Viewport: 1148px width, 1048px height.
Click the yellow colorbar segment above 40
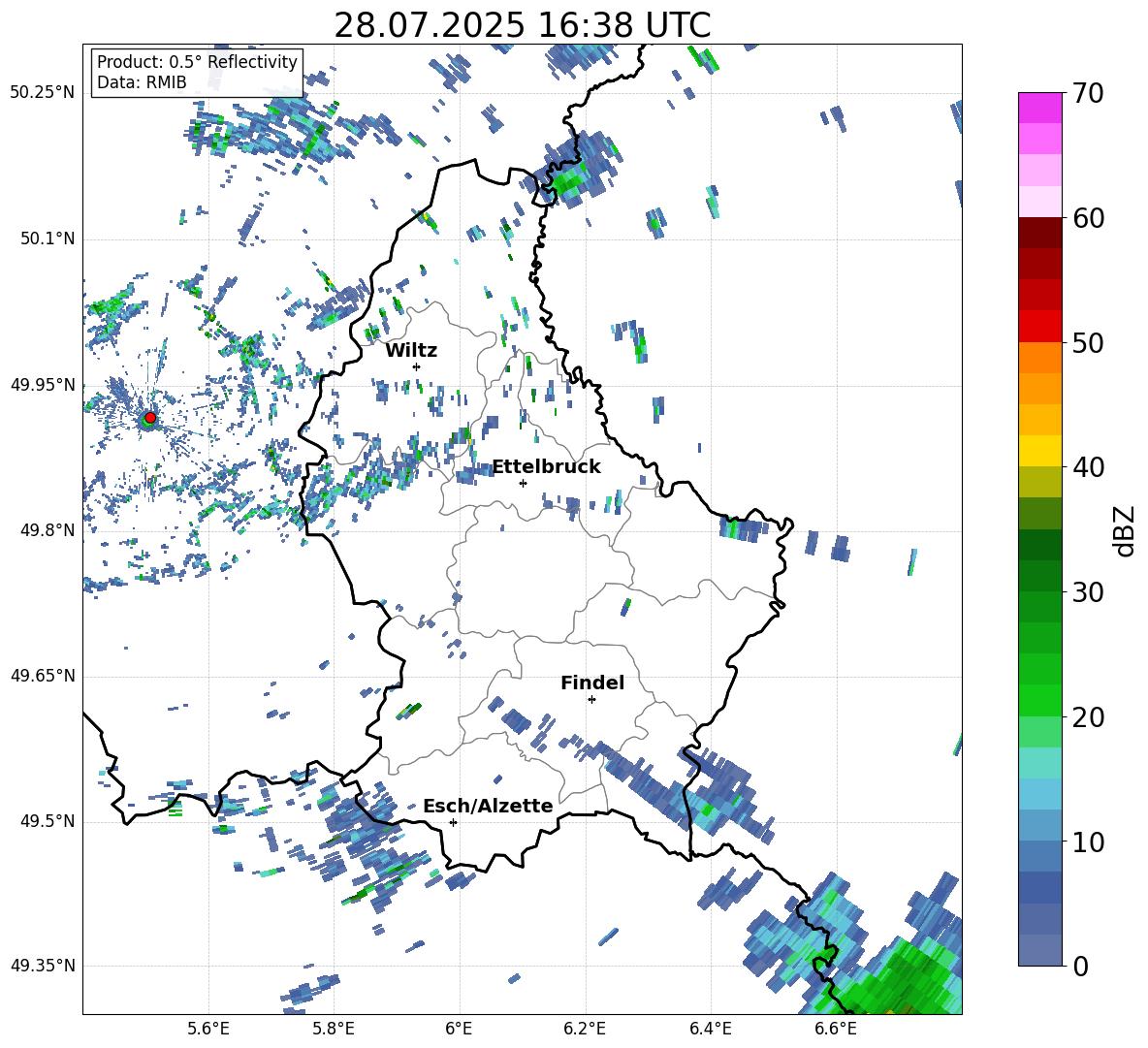pyautogui.click(x=1039, y=451)
